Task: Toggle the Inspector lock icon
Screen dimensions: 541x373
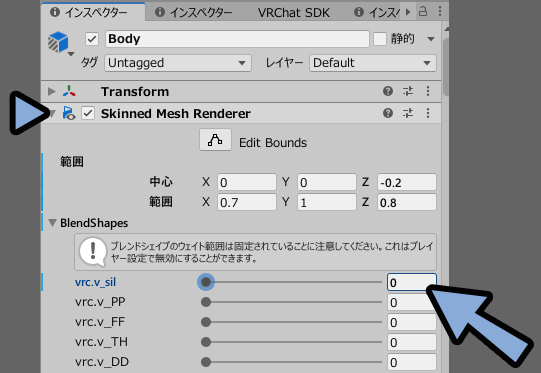Action: click(423, 11)
